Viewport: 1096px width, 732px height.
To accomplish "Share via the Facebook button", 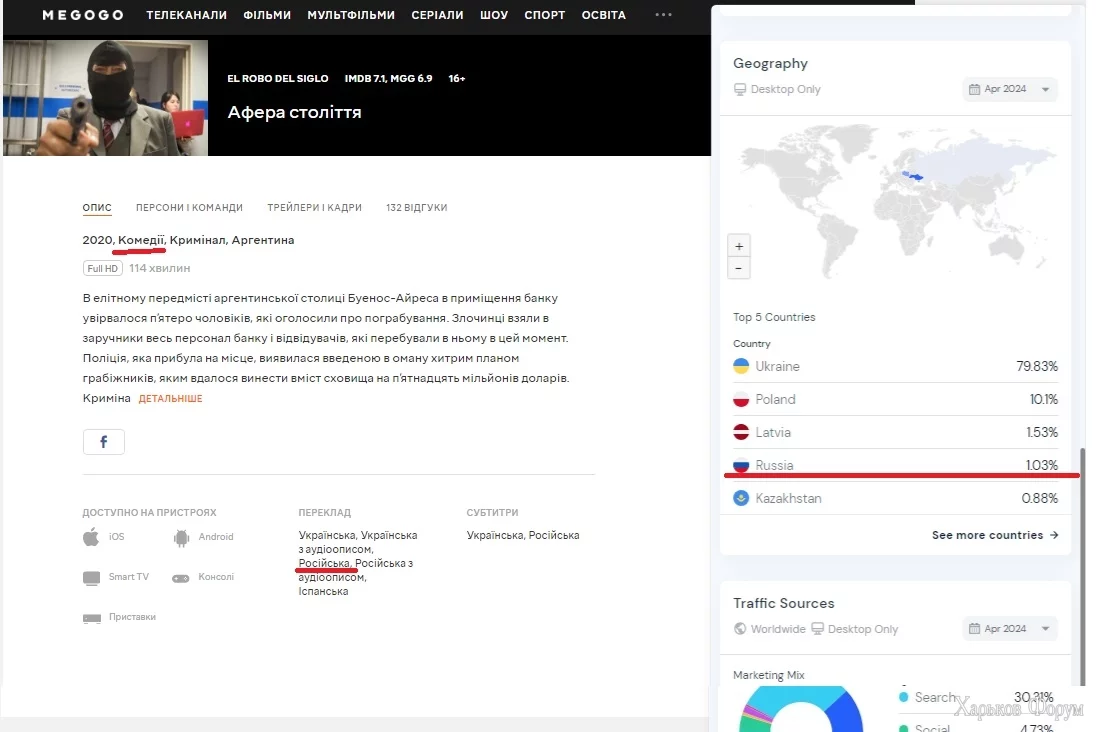I will (x=103, y=442).
